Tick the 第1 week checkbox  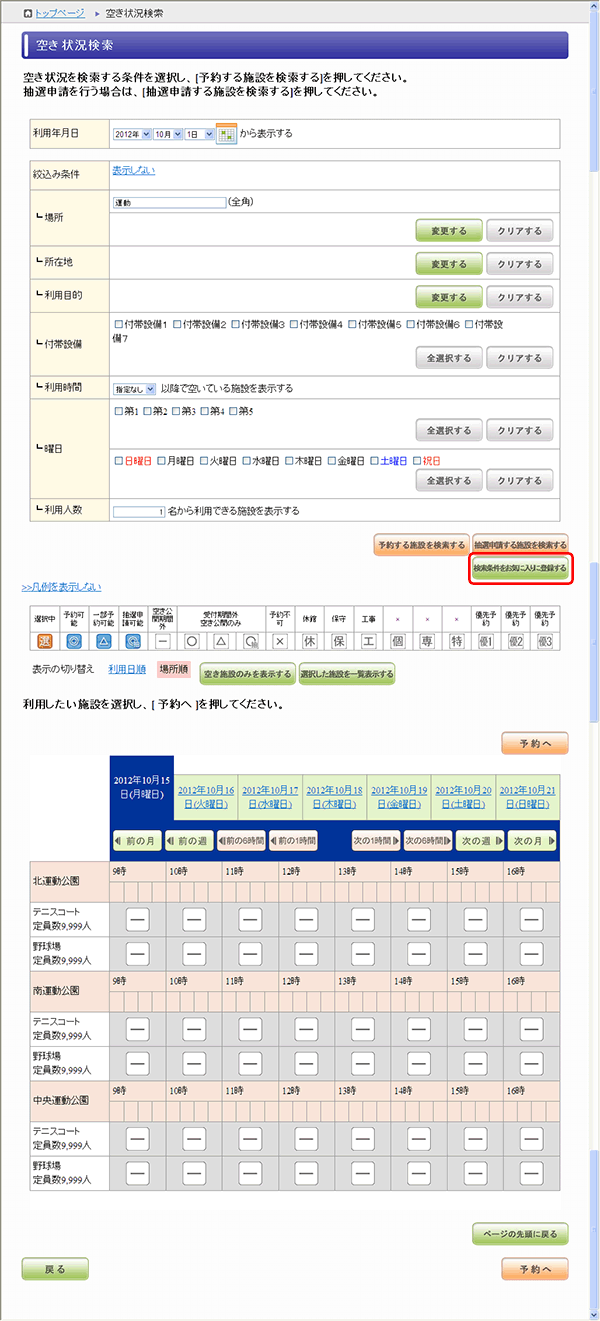119,411
